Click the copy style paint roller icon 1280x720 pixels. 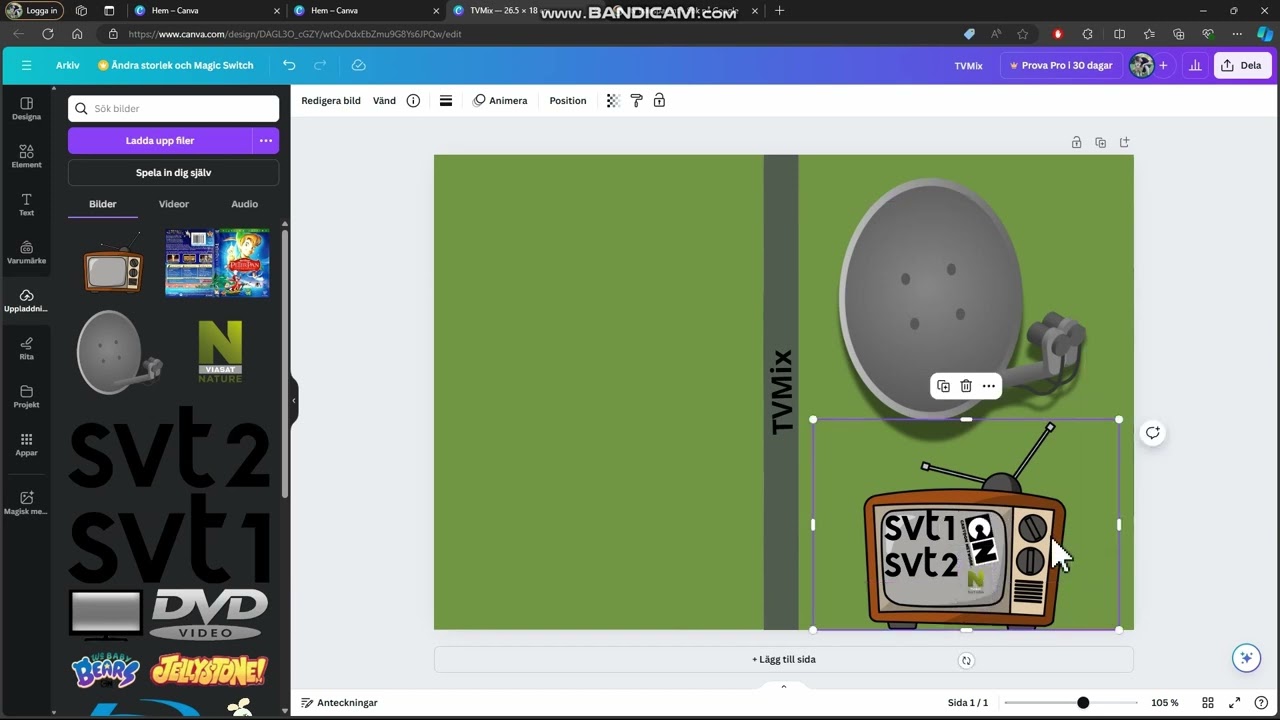tap(636, 101)
